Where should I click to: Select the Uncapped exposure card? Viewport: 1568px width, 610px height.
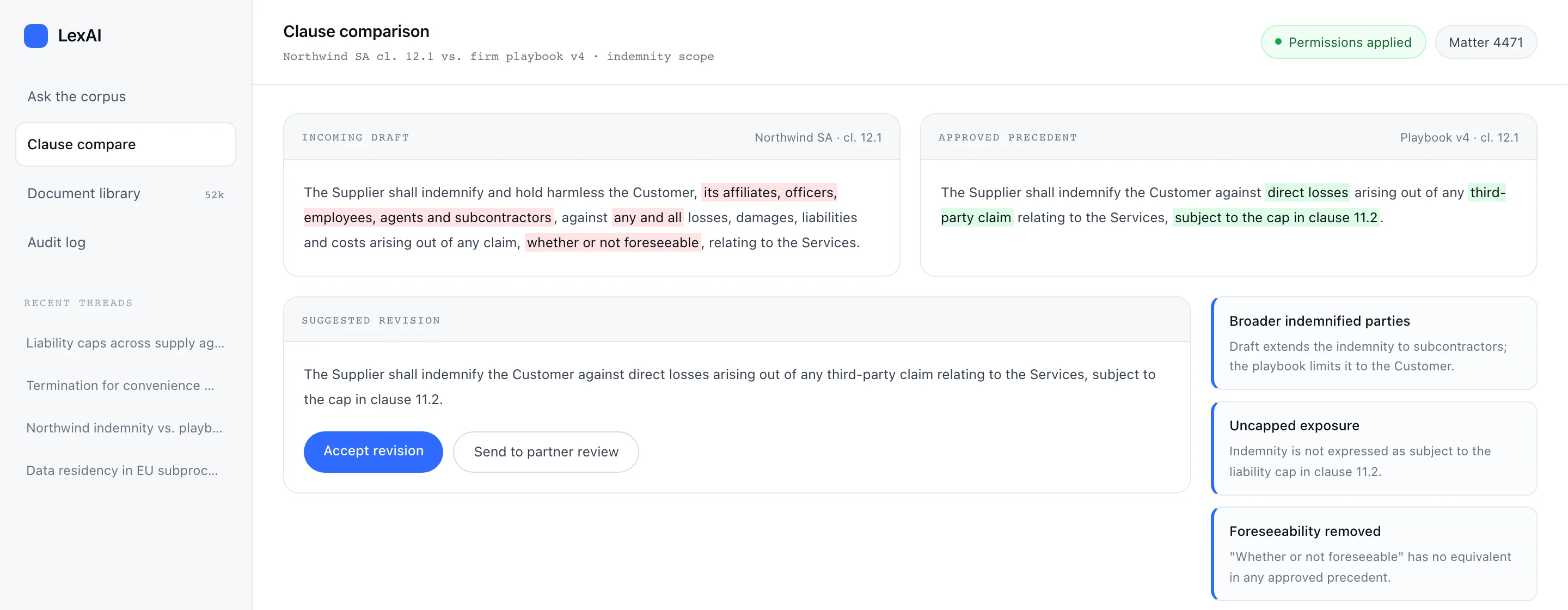[1374, 448]
